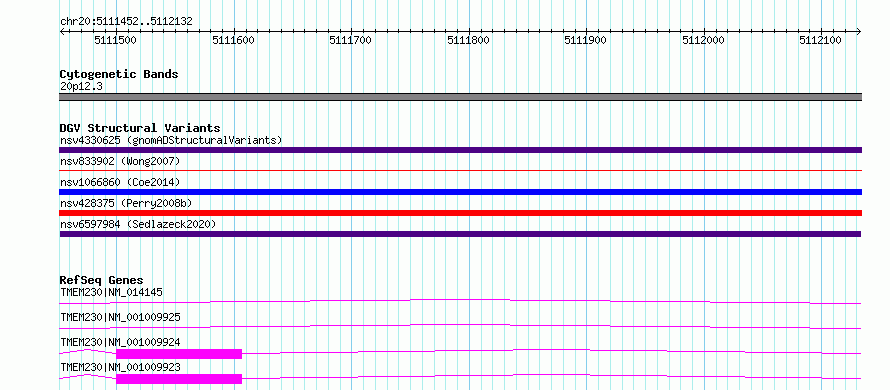The image size is (890, 390).
Task: Click the purple nsv4330625 variant bar
Action: 460,150
